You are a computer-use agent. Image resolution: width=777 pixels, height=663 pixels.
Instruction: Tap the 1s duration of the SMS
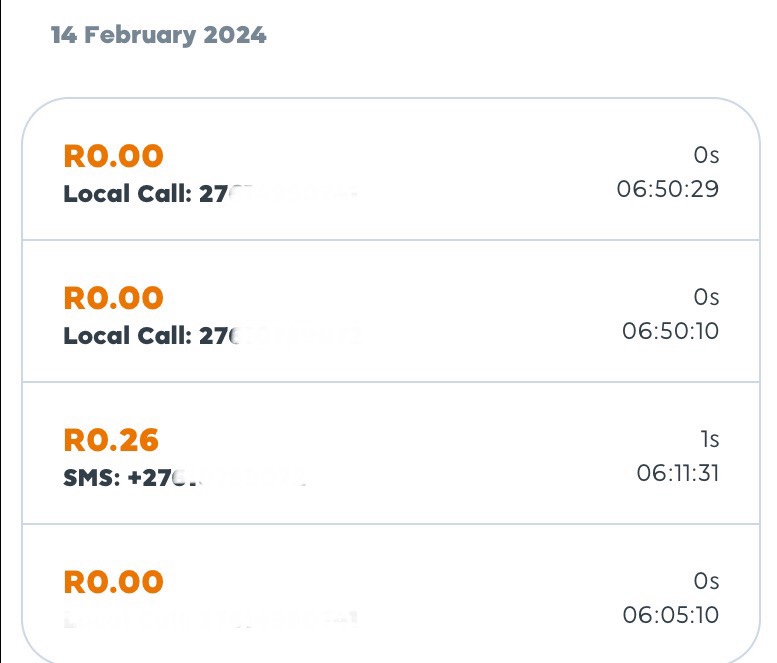click(x=709, y=439)
